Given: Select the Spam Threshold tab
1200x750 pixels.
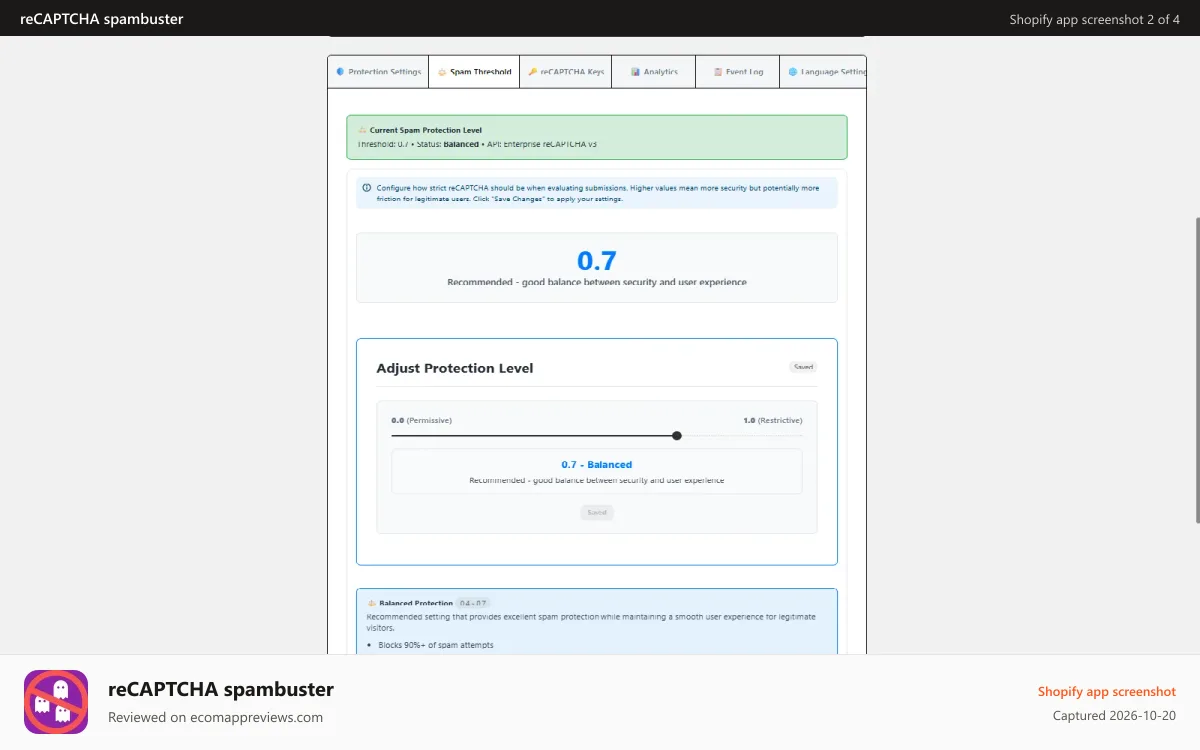Looking at the screenshot, I should 474,72.
